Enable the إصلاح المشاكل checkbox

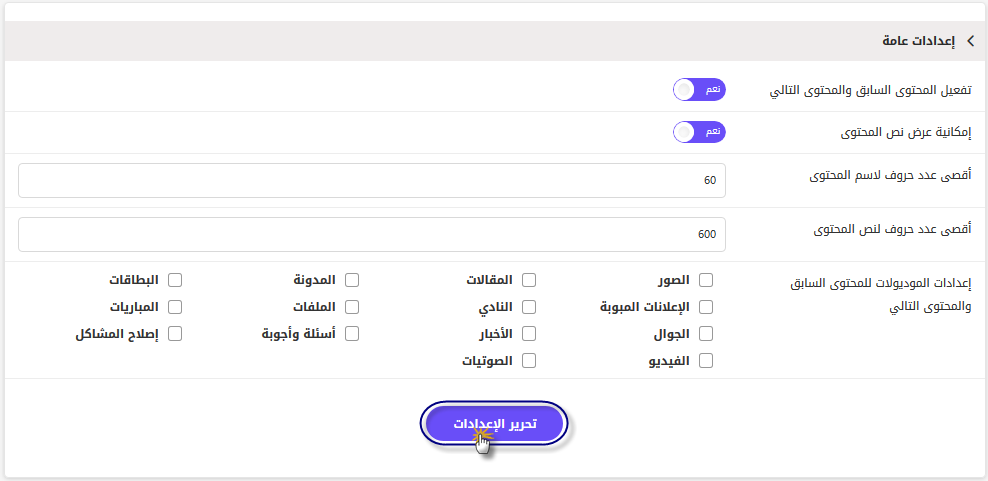175,334
